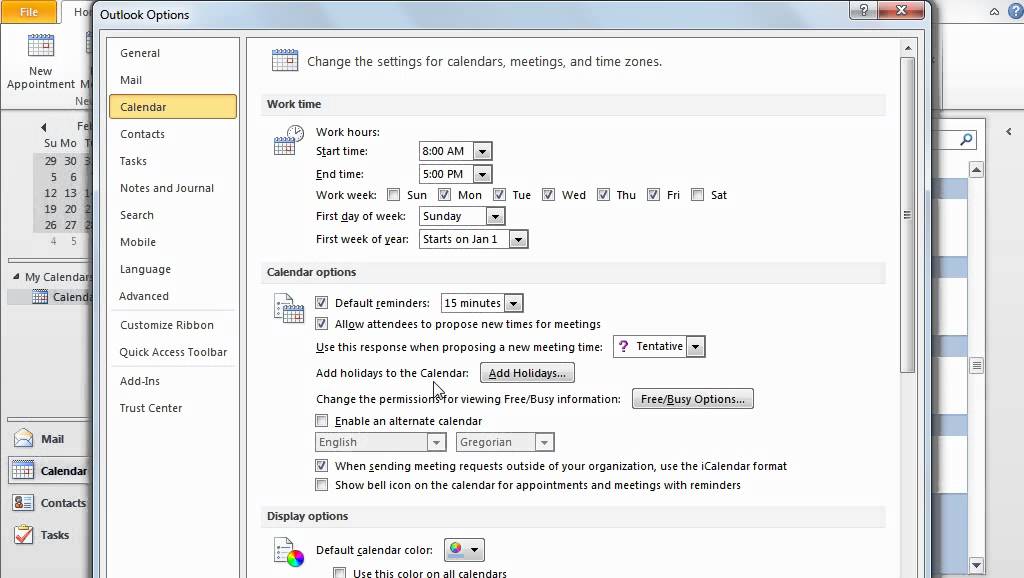Viewport: 1024px width, 578px height.
Task: Open the Start time dropdown
Action: (482, 151)
